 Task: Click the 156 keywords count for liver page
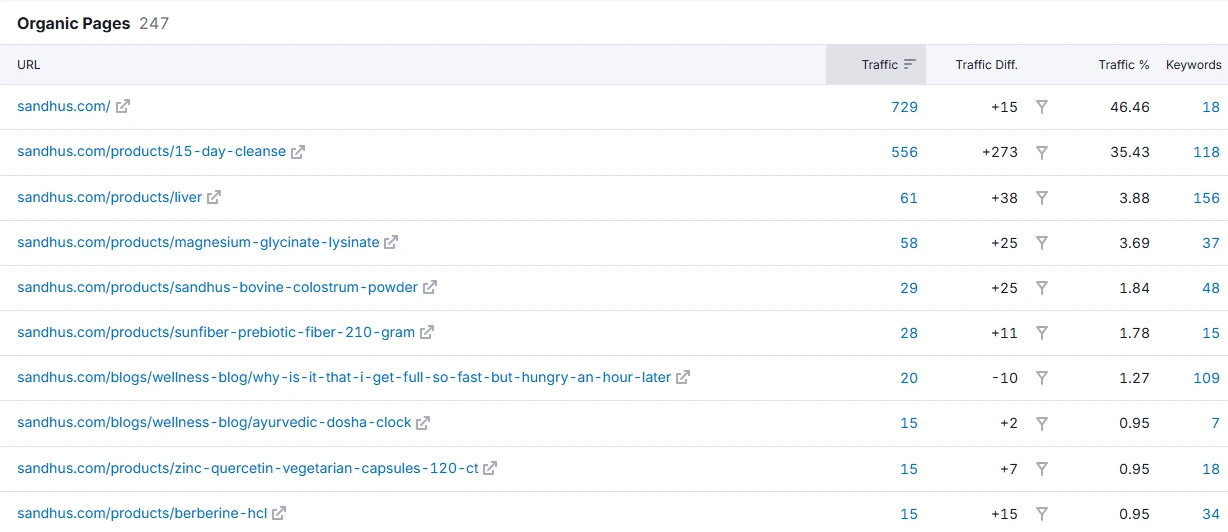click(x=1206, y=198)
